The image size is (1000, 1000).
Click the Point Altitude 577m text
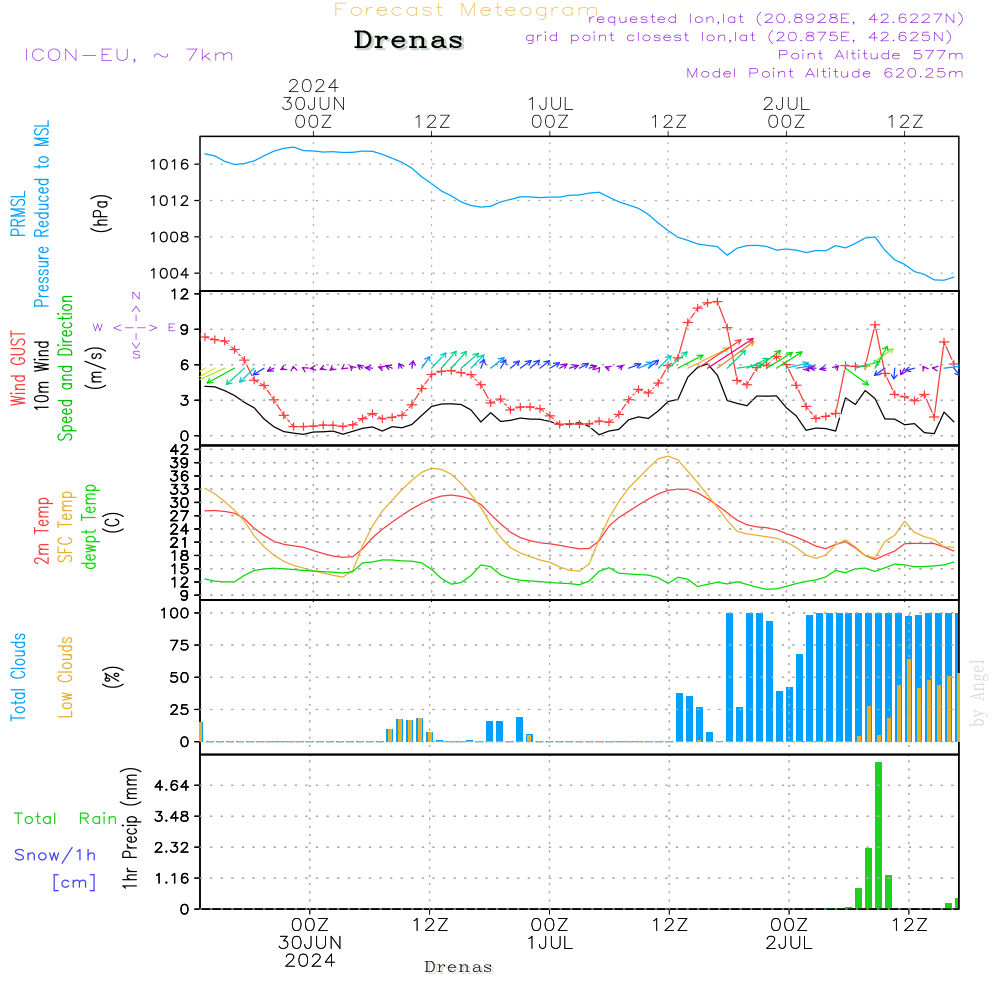(870, 55)
